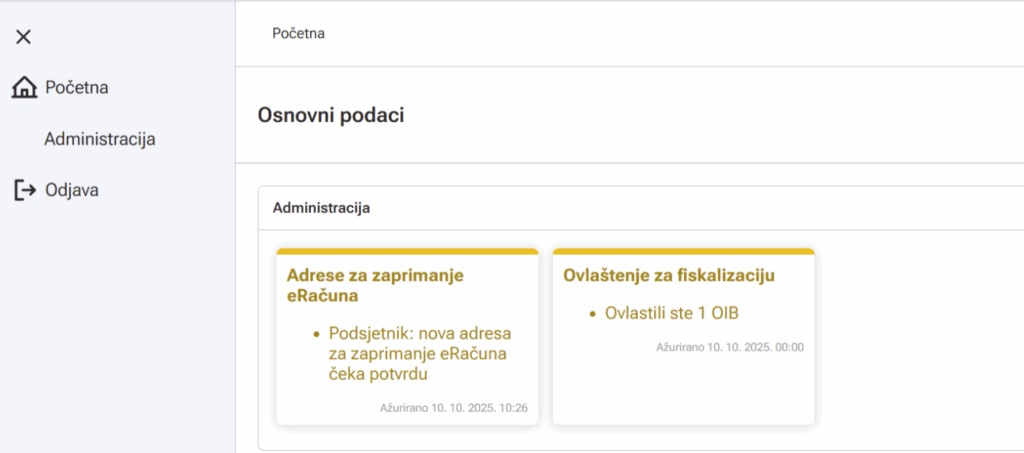Open Početna from the sidebar menu
Screen dimensions: 1024x453
pyautogui.click(x=76, y=88)
